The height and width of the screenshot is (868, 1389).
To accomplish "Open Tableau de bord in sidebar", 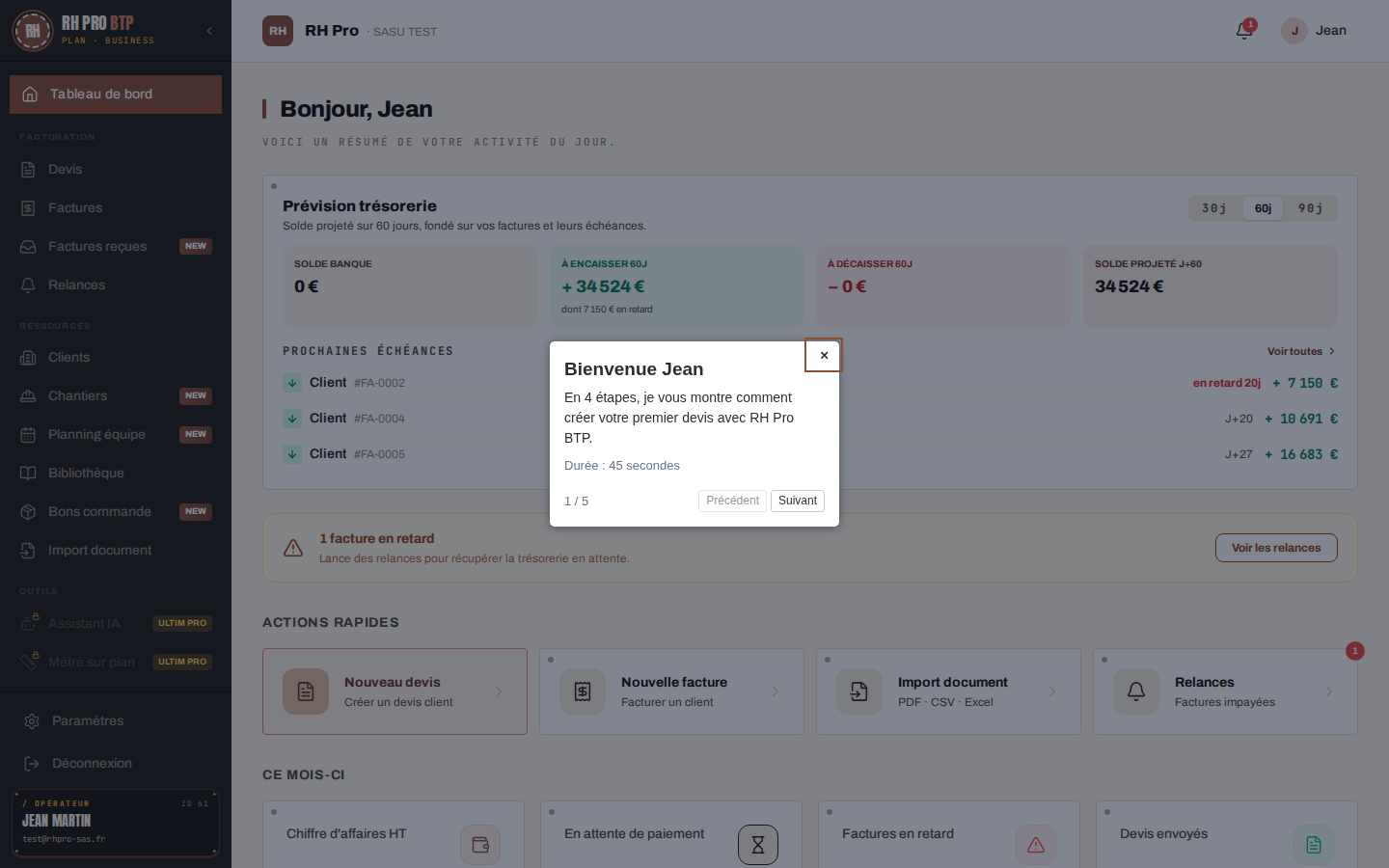I will [116, 95].
